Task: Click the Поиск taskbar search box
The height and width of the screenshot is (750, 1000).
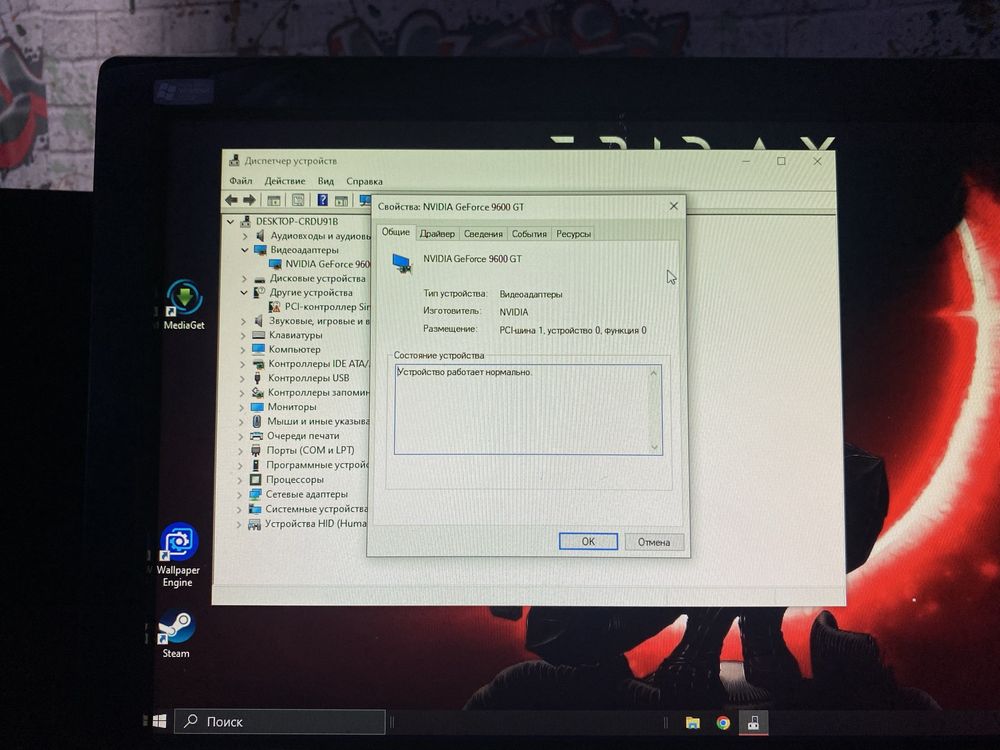Action: (280, 722)
